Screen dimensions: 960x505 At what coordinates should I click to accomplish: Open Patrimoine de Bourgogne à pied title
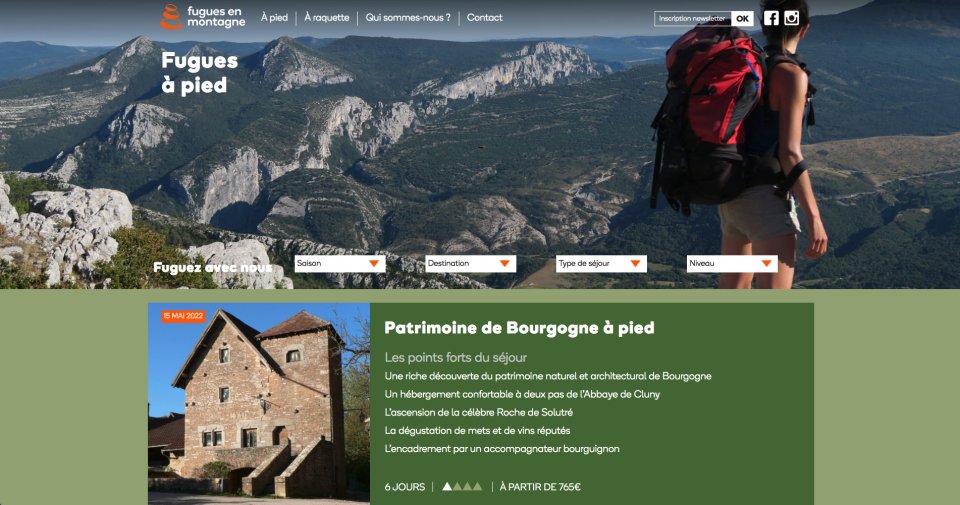[519, 328]
